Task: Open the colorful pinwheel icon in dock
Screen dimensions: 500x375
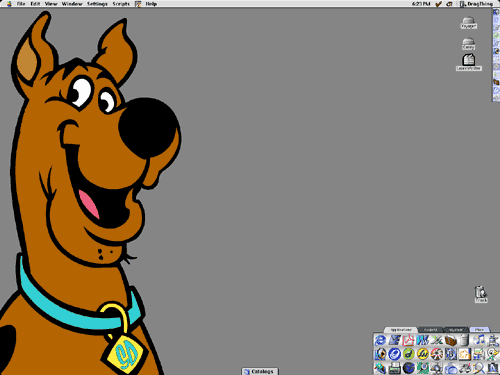Action: click(x=437, y=354)
